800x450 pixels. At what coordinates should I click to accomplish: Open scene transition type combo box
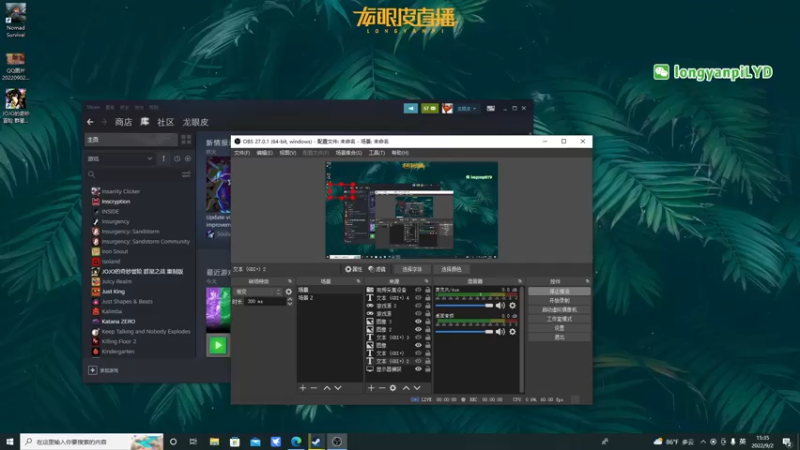258,292
